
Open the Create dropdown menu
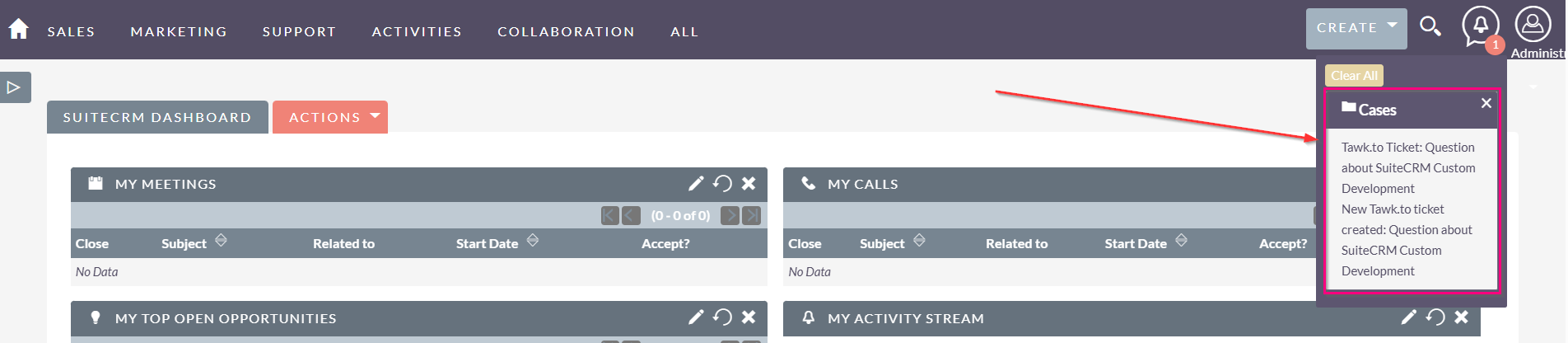click(x=1356, y=28)
